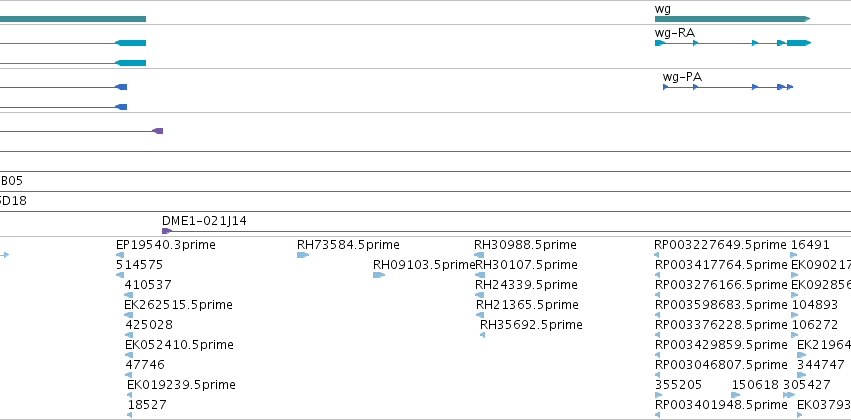Select the wg-RA transcript glyph

(x=733, y=43)
